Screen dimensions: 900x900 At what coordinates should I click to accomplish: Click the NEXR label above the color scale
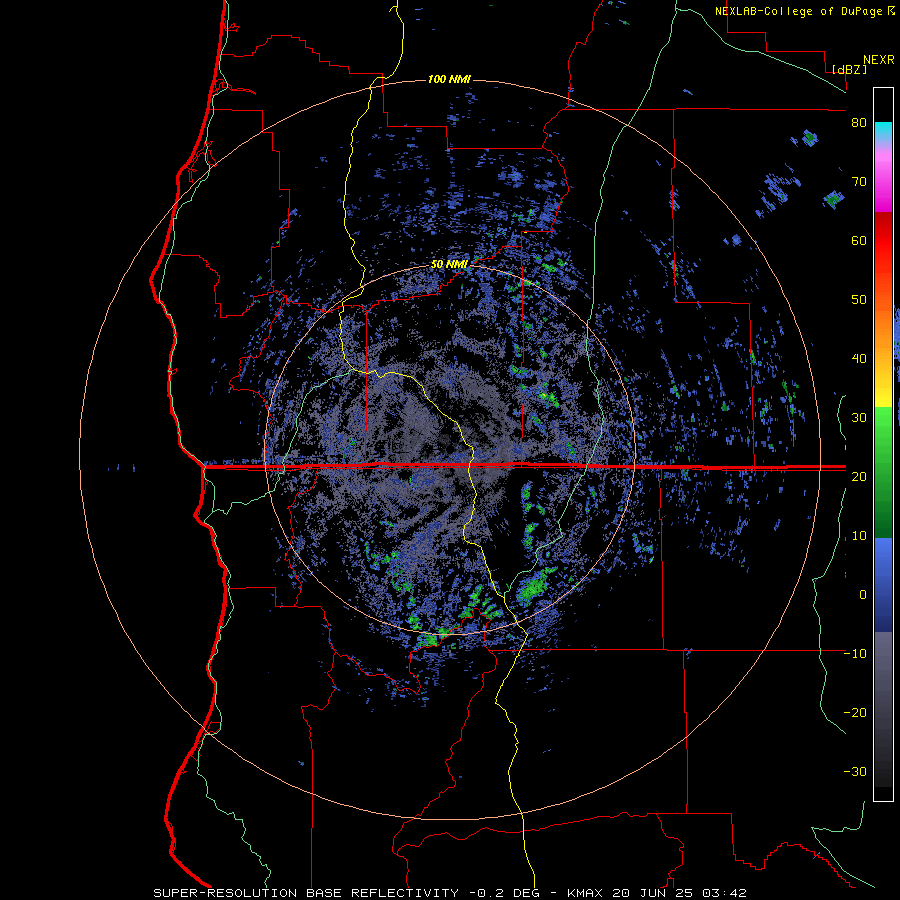(x=879, y=60)
